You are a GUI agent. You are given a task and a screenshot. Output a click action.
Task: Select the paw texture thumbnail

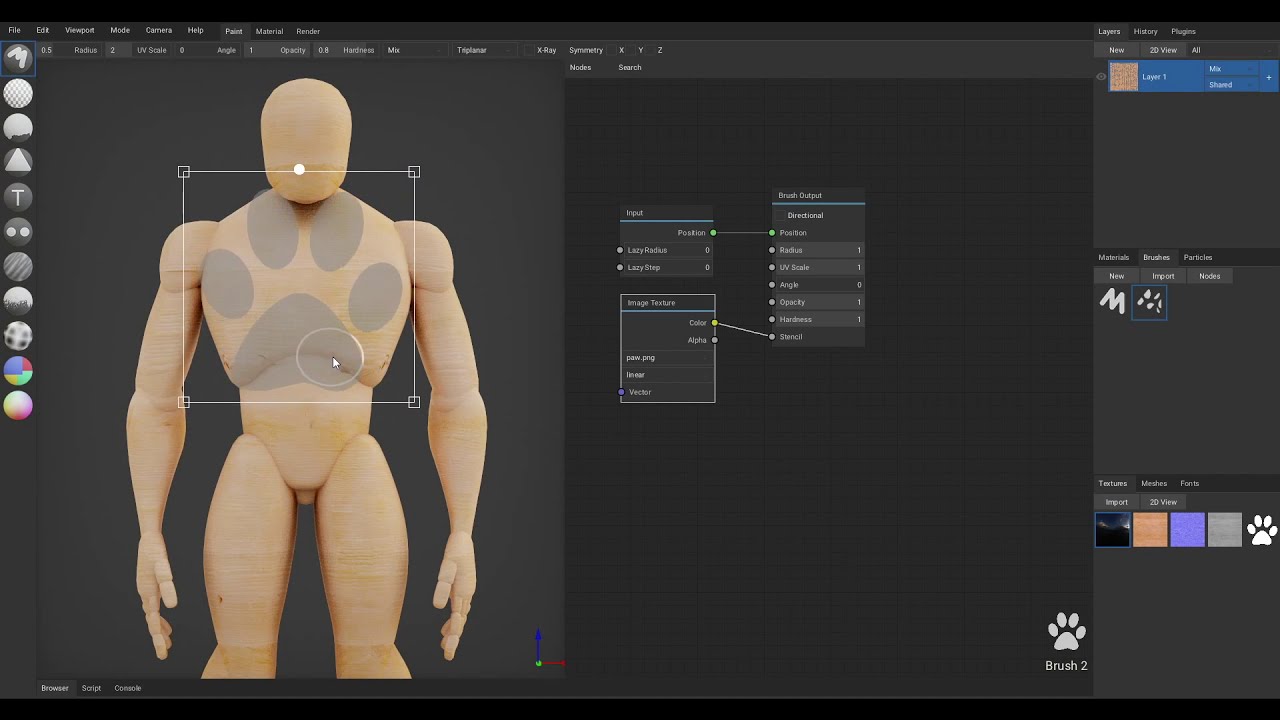(1262, 529)
